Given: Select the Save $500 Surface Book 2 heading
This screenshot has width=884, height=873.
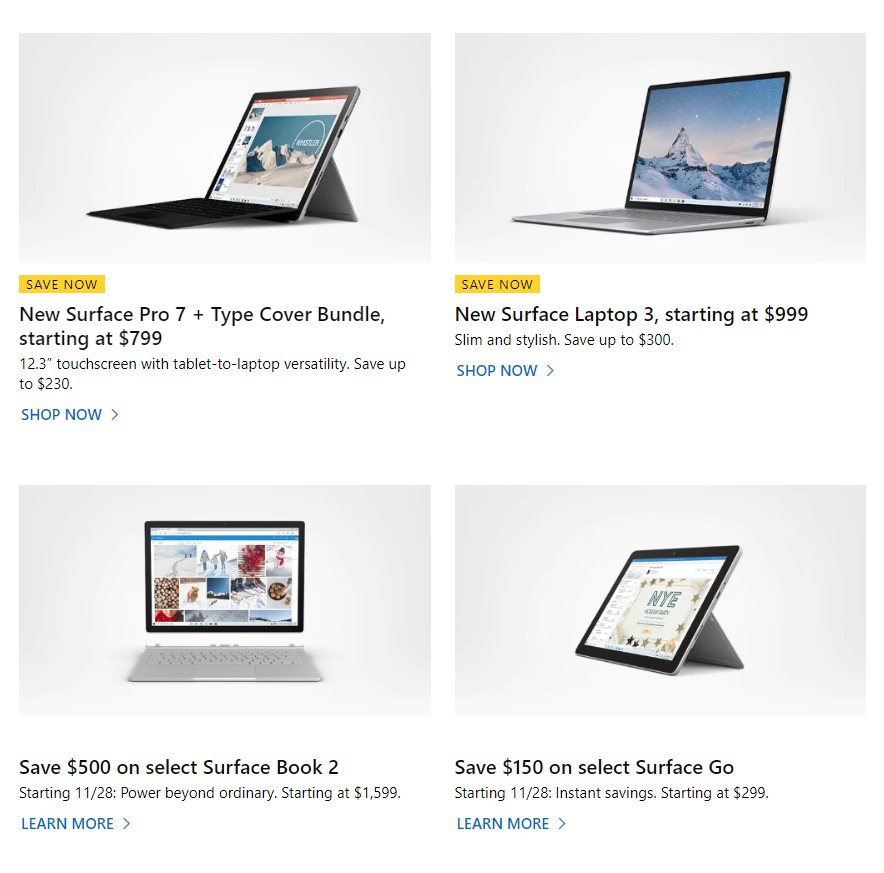Looking at the screenshot, I should [179, 767].
